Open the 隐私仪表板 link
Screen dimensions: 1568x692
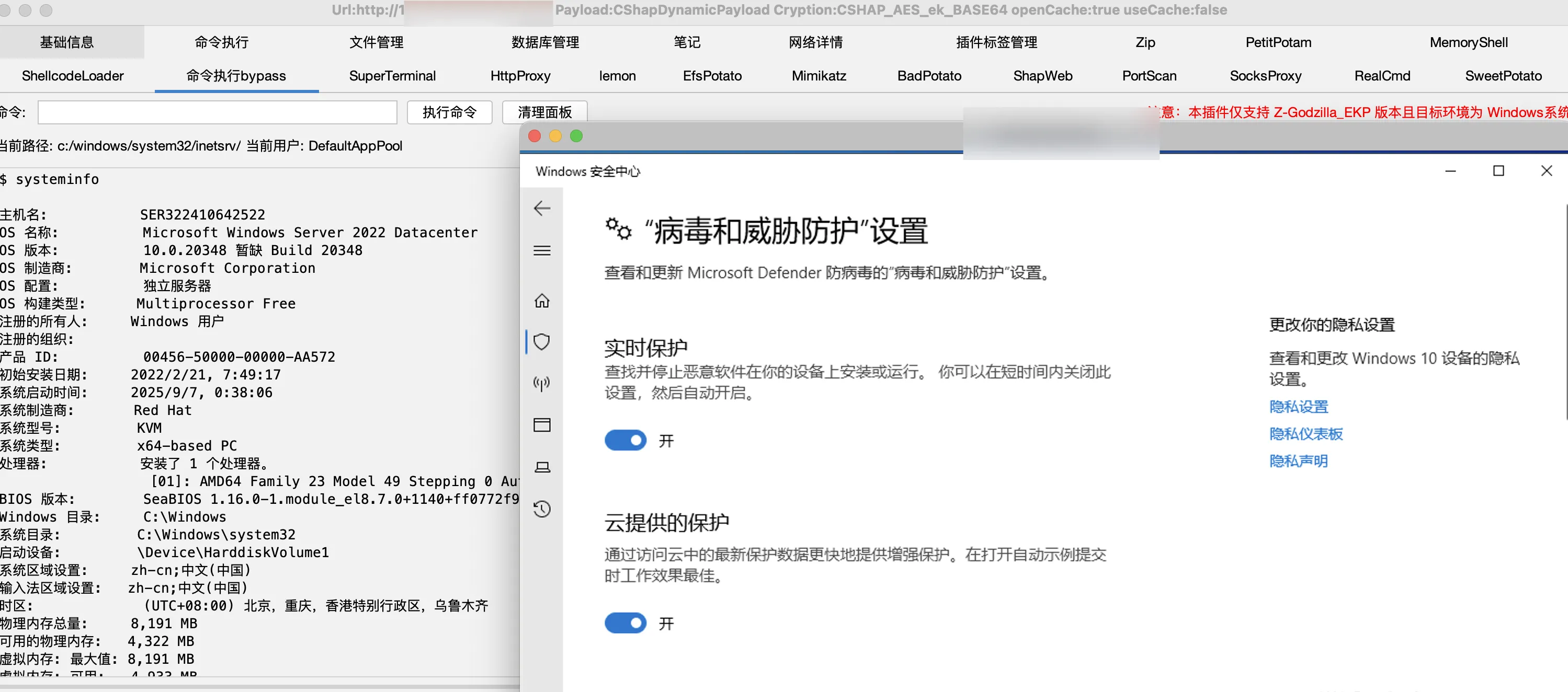tap(1305, 434)
